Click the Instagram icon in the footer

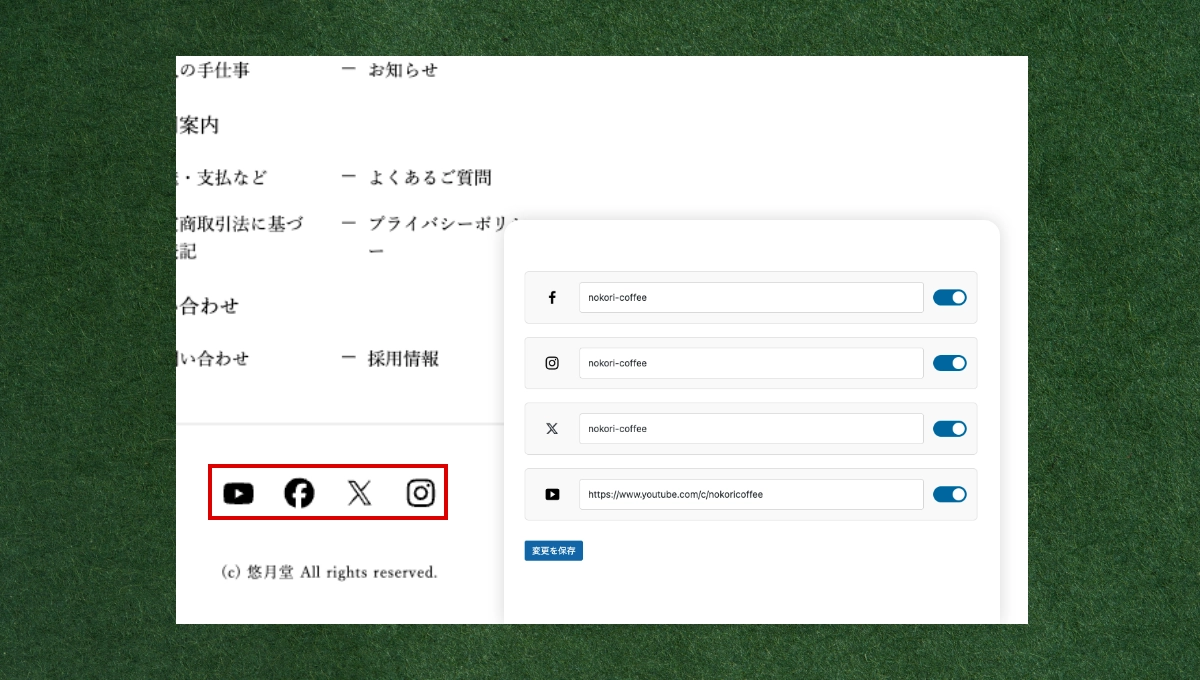421,493
